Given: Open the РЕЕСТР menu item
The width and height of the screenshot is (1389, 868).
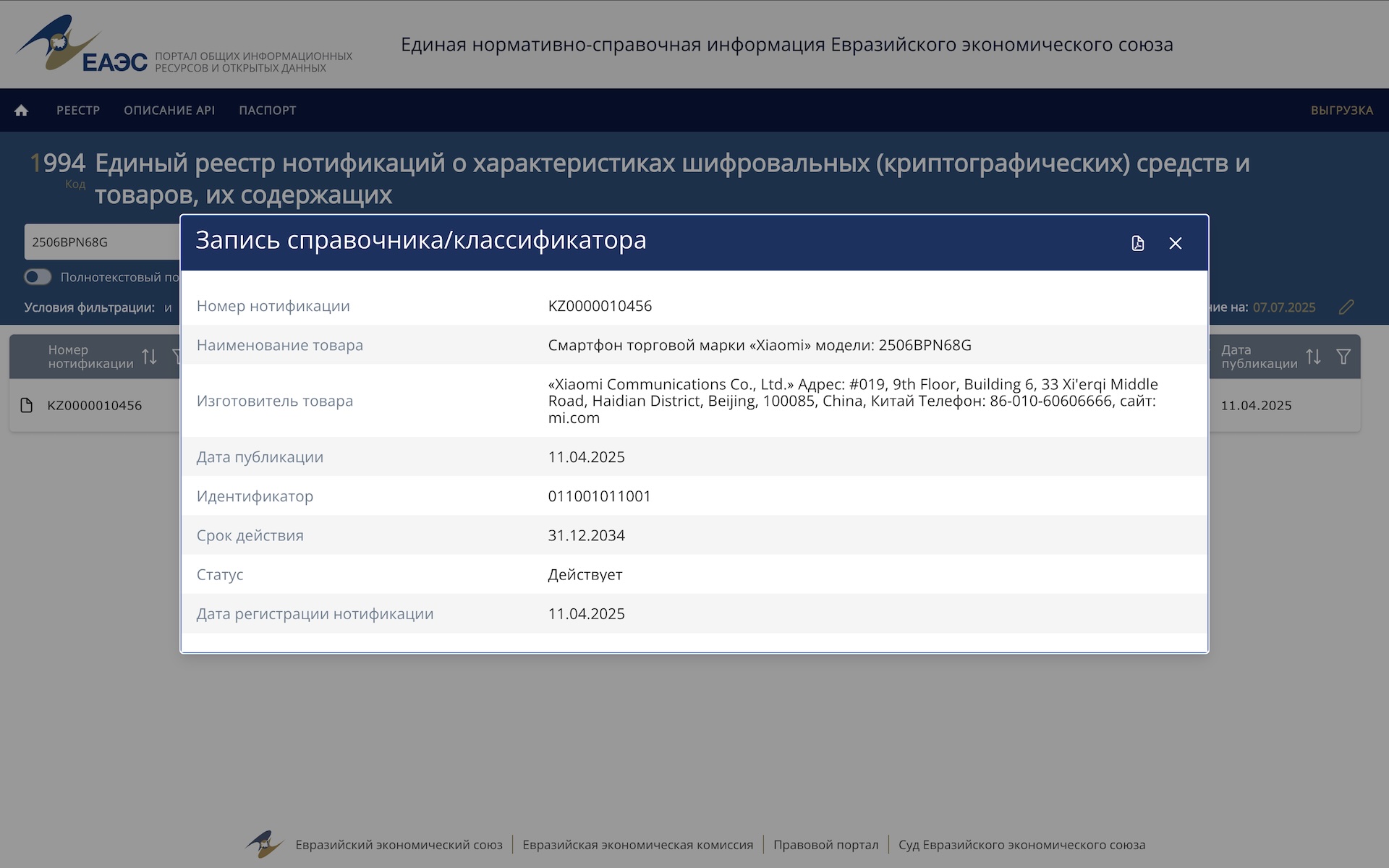Looking at the screenshot, I should pyautogui.click(x=78, y=110).
